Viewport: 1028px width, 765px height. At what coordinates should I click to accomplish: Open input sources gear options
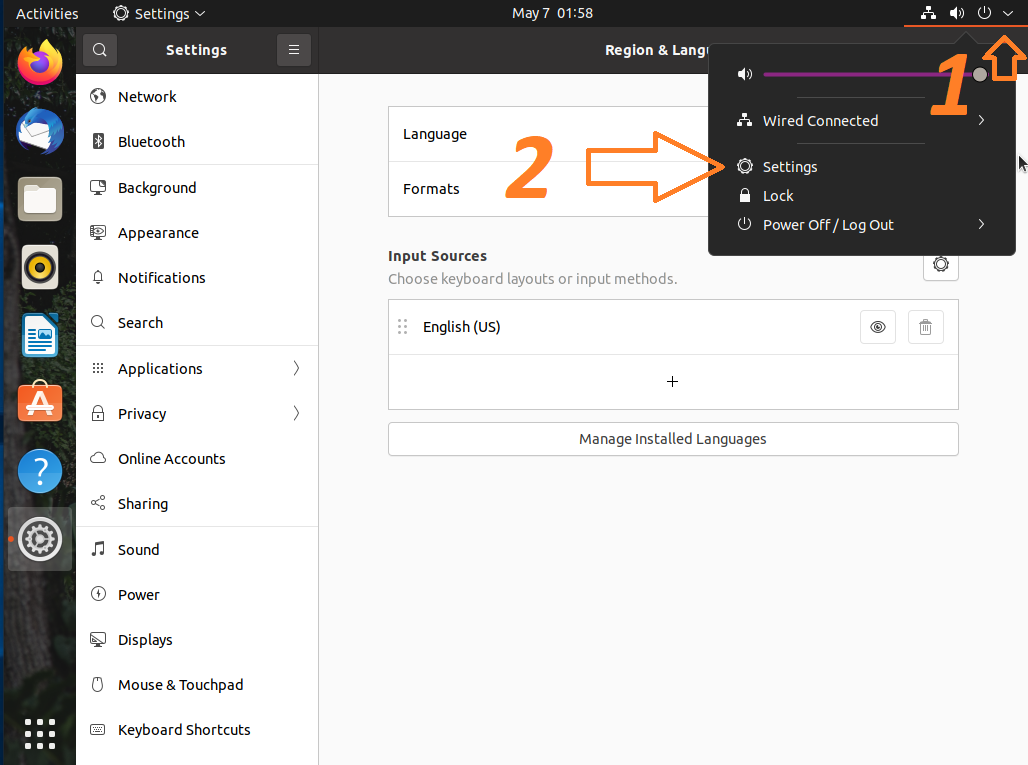940,265
